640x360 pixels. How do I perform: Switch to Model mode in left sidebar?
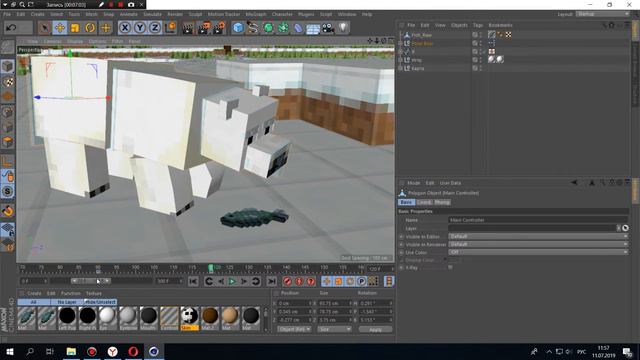[7, 67]
